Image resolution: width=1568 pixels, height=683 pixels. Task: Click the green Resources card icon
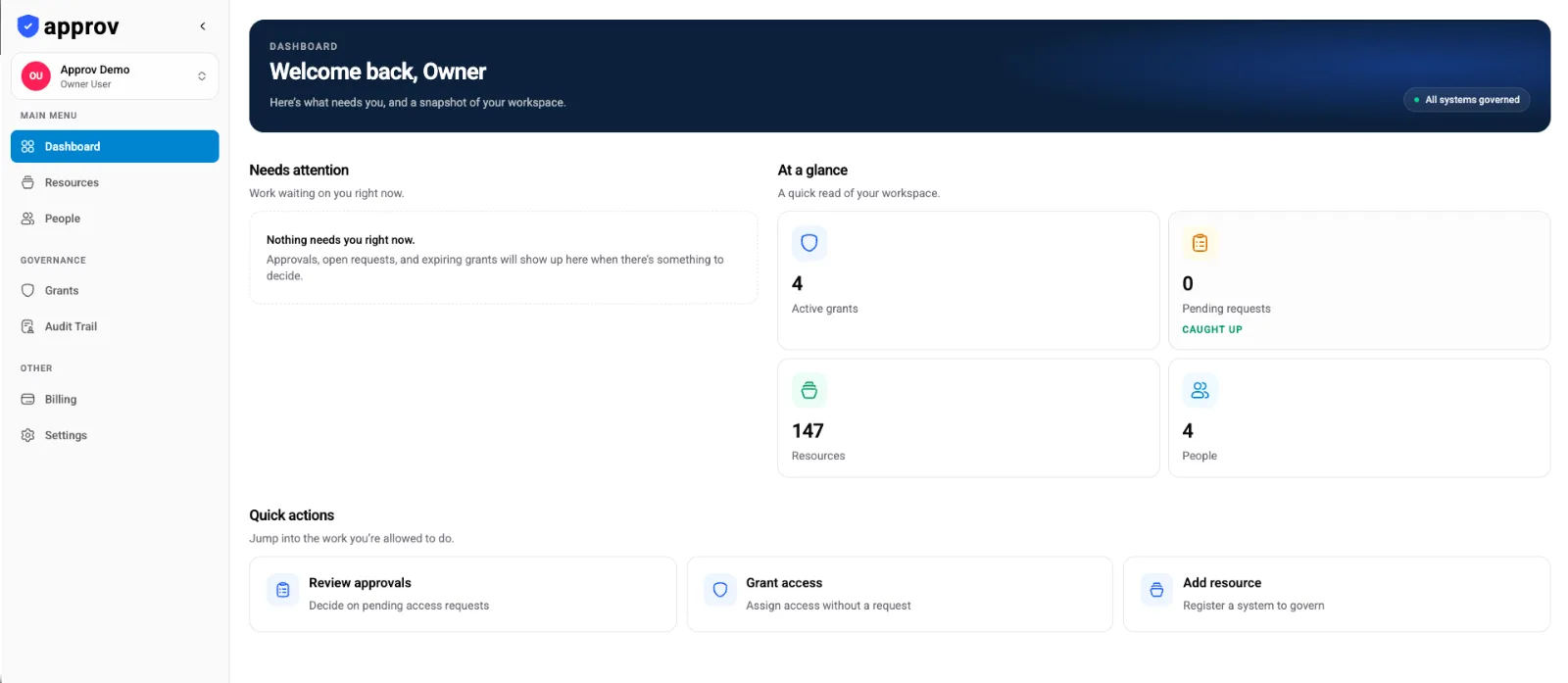pos(809,391)
